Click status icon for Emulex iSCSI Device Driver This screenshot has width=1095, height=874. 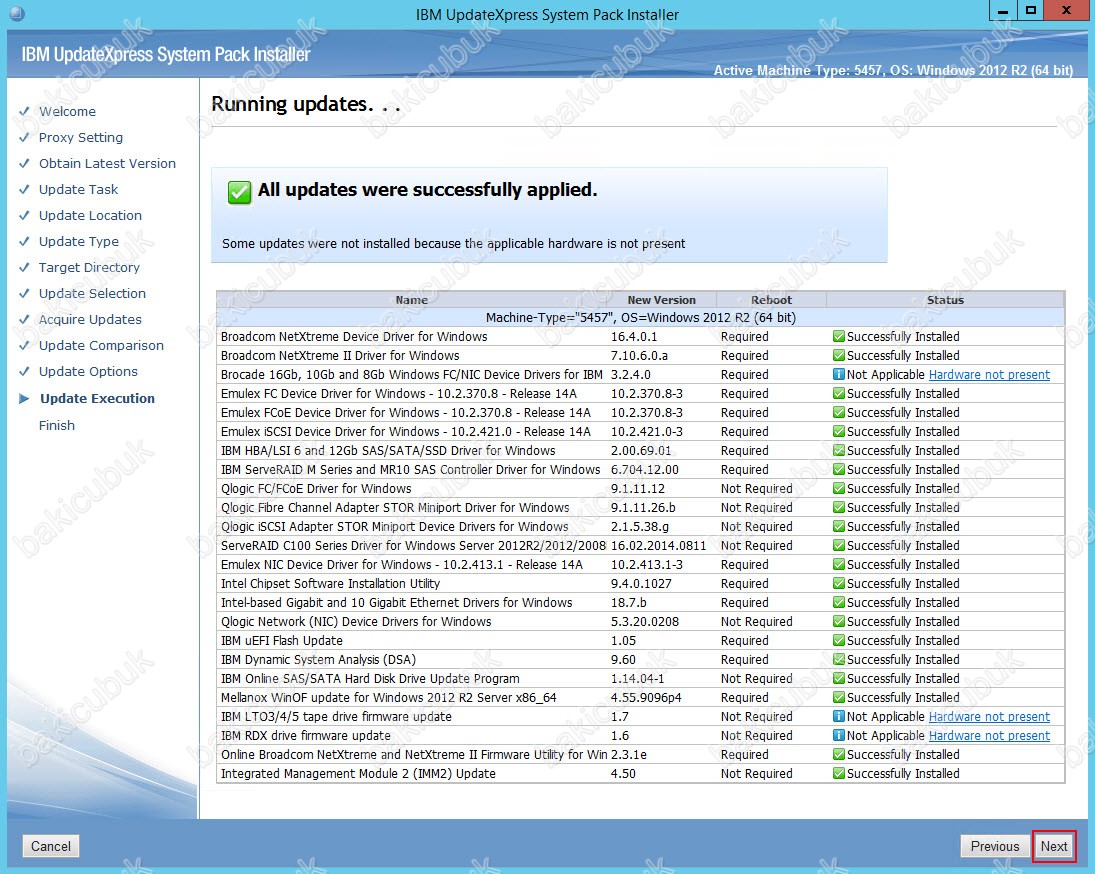pyautogui.click(x=839, y=431)
